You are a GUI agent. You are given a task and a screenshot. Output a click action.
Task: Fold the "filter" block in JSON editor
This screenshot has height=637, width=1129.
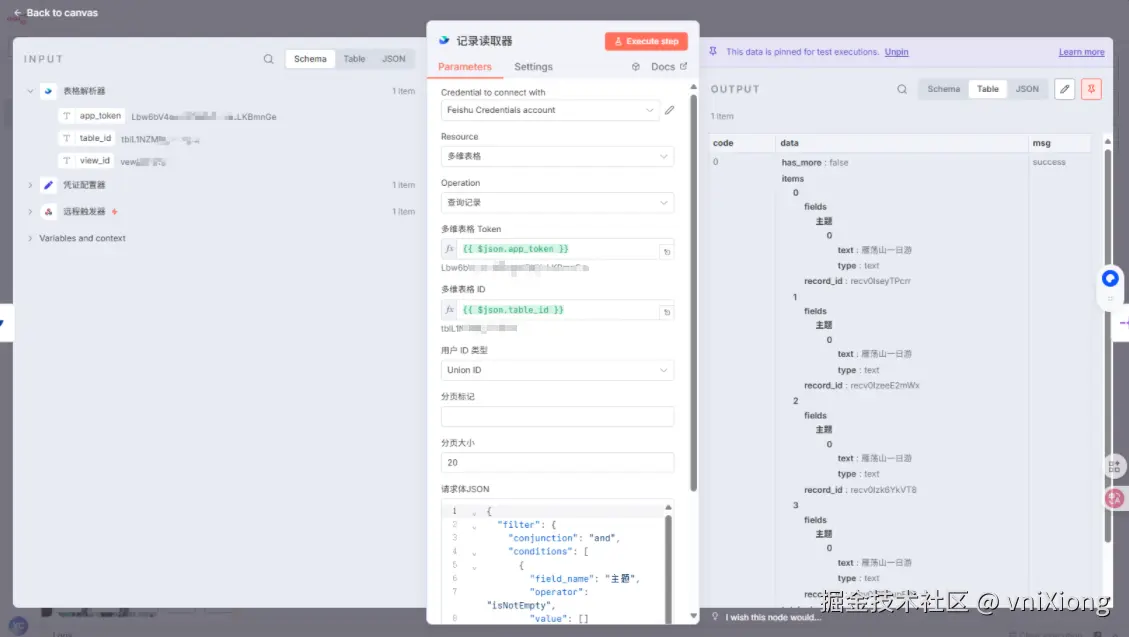474,526
